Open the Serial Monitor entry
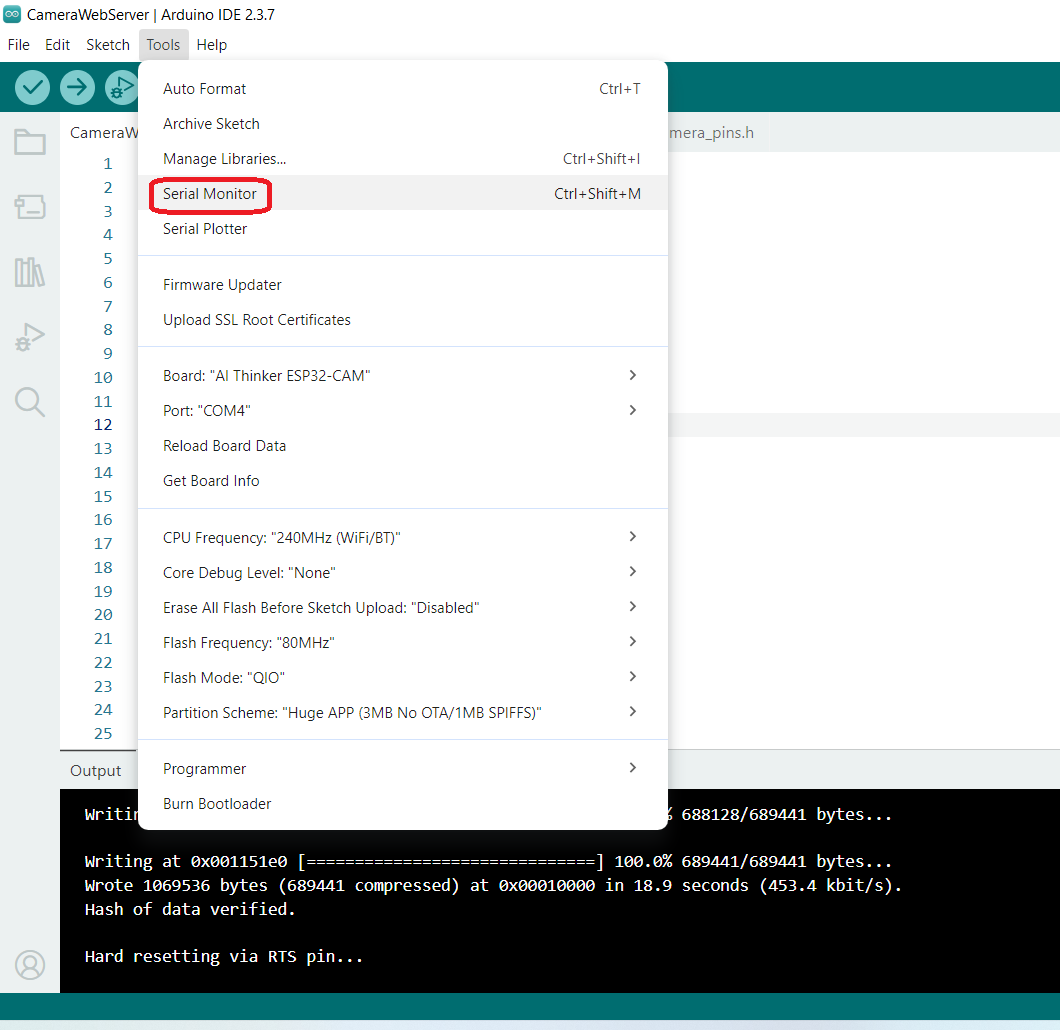Viewport: 1060px width, 1030px height. coord(402,194)
